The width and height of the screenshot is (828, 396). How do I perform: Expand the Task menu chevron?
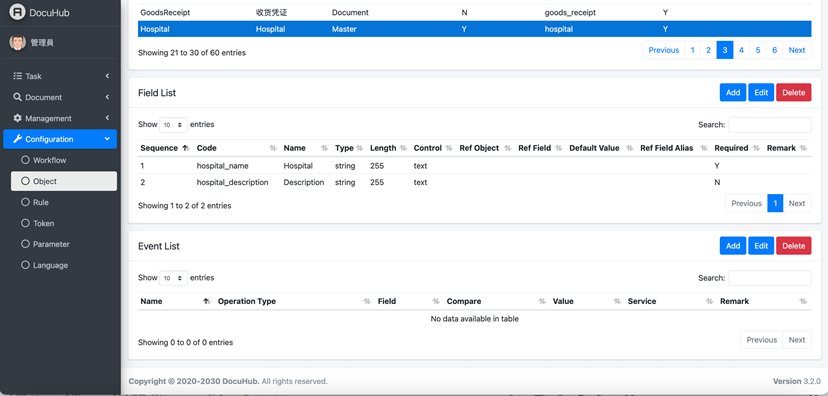107,76
